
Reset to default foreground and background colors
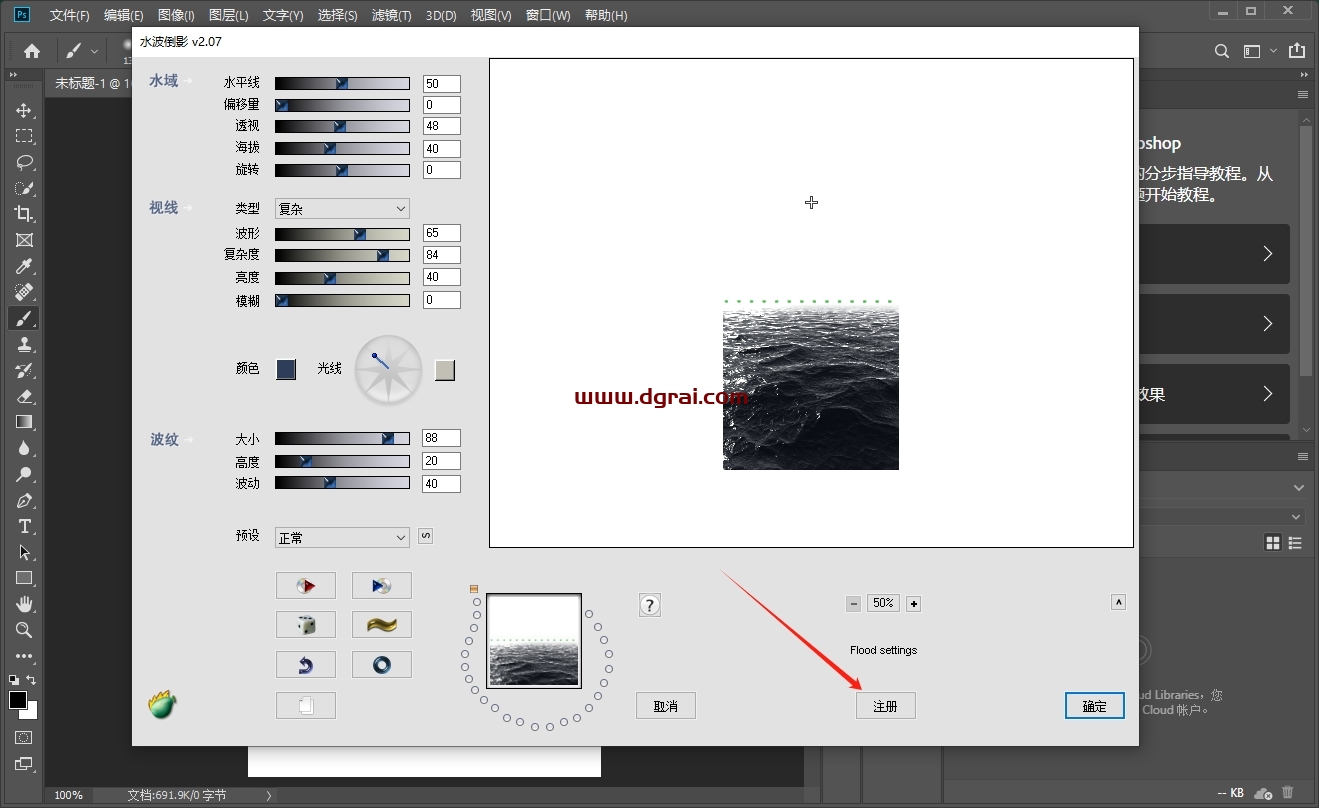tap(13, 680)
